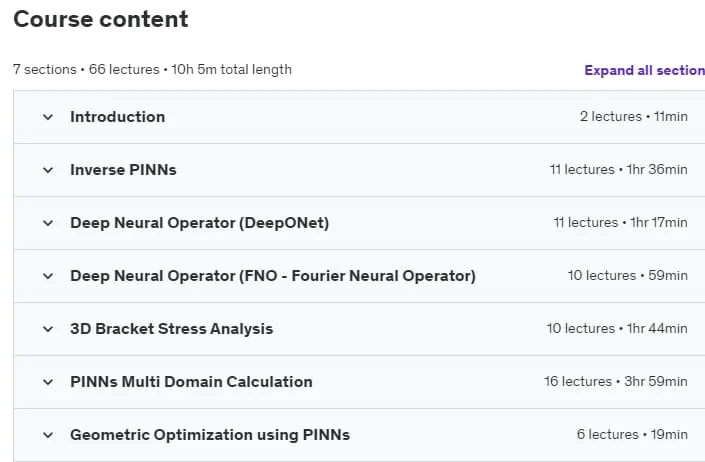Click the 6 lectures 19min summary
This screenshot has width=705, height=462.
[632, 435]
